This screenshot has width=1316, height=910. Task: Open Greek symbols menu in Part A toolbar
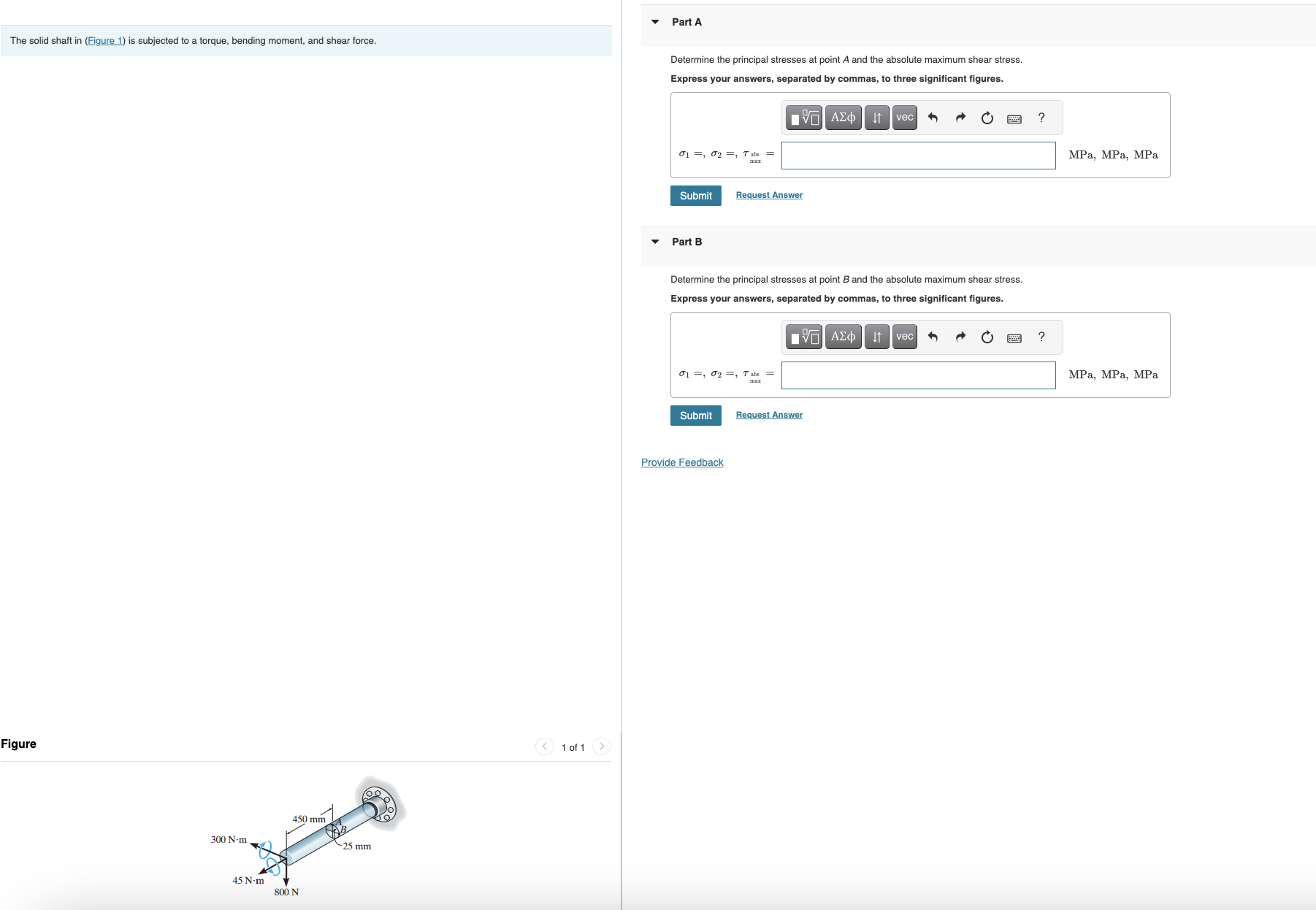click(843, 118)
